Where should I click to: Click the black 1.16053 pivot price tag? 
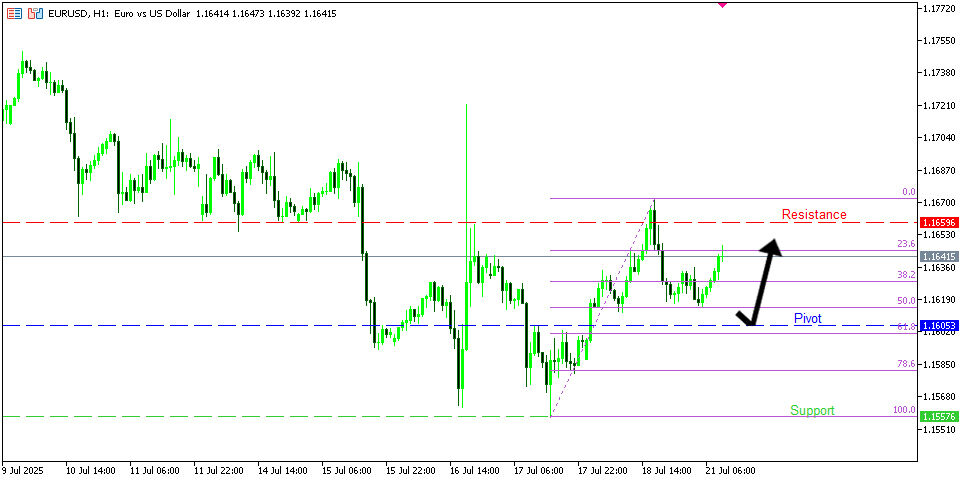[940, 326]
